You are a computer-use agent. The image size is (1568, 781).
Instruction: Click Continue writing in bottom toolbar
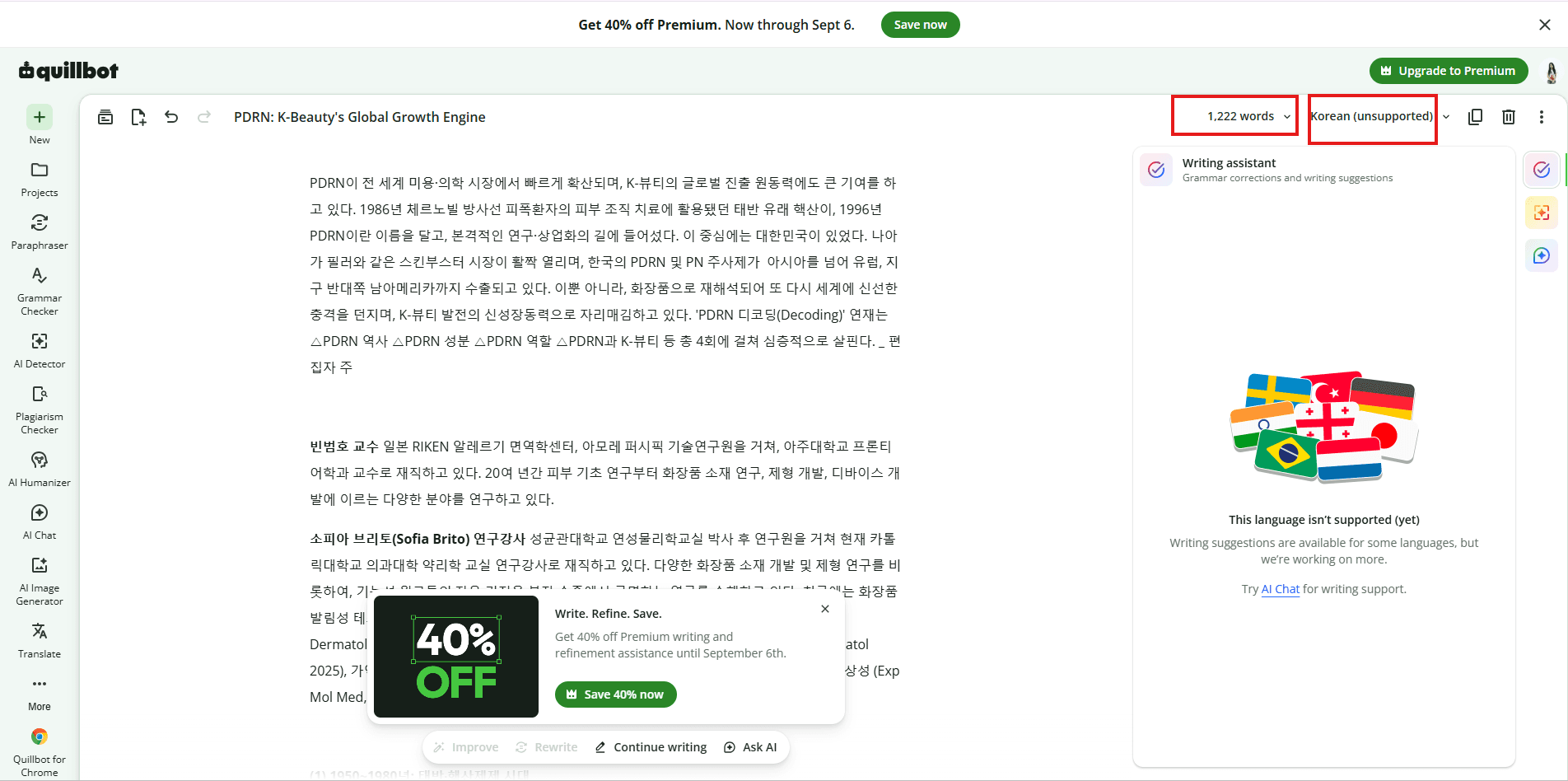tap(651, 747)
